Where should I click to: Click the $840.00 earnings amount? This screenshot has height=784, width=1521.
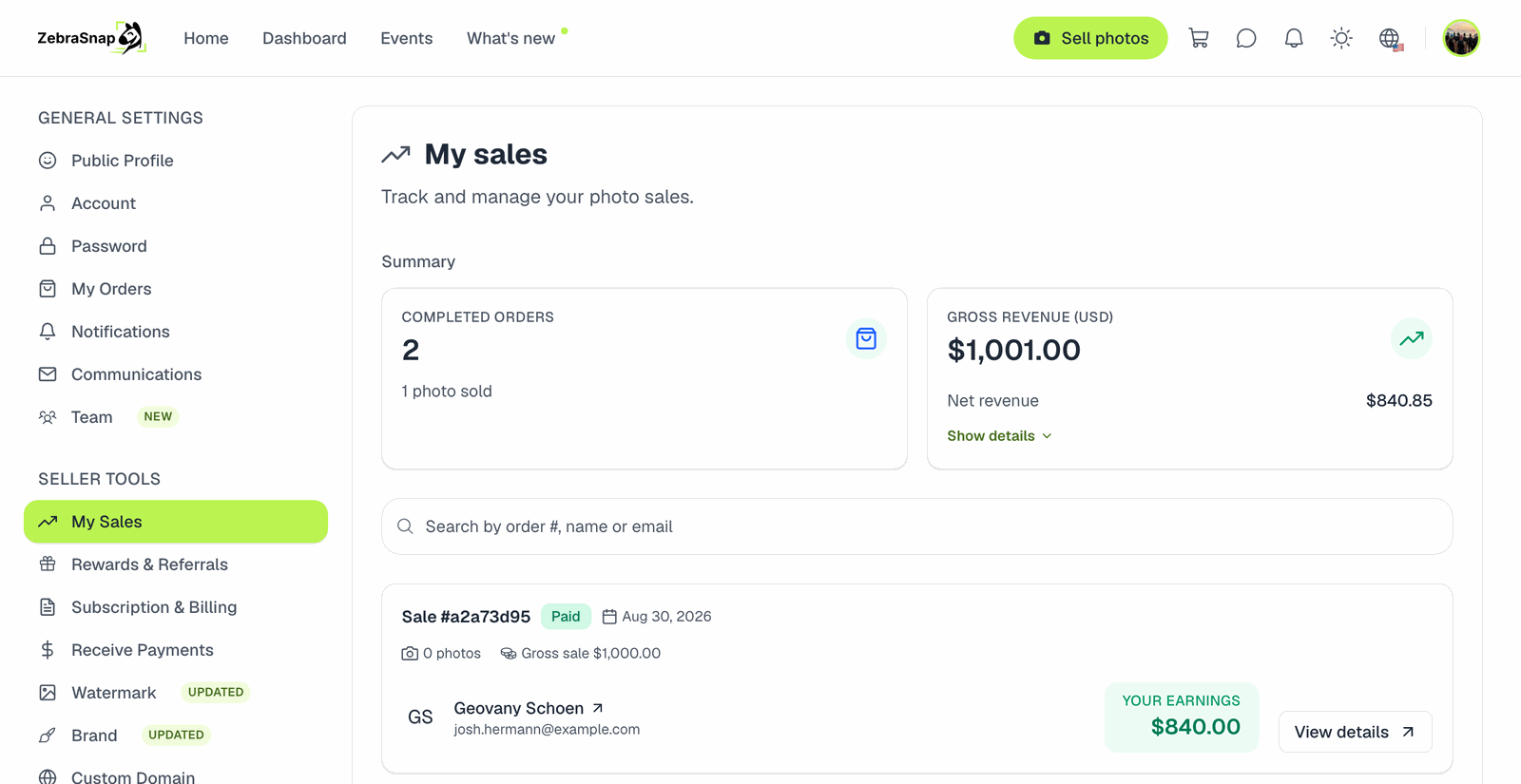1196,727
